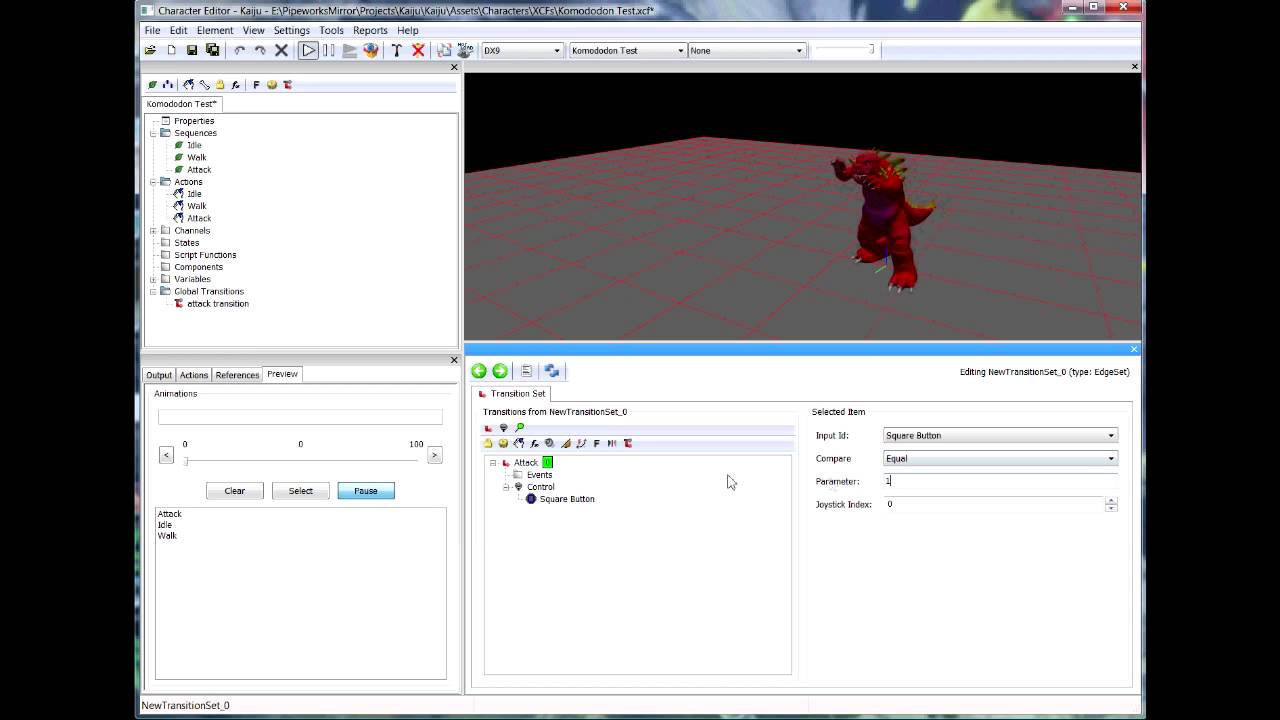Click the bone icon in tree toolbar
Screen dimensions: 1280x720
pyautogui.click(x=204, y=85)
